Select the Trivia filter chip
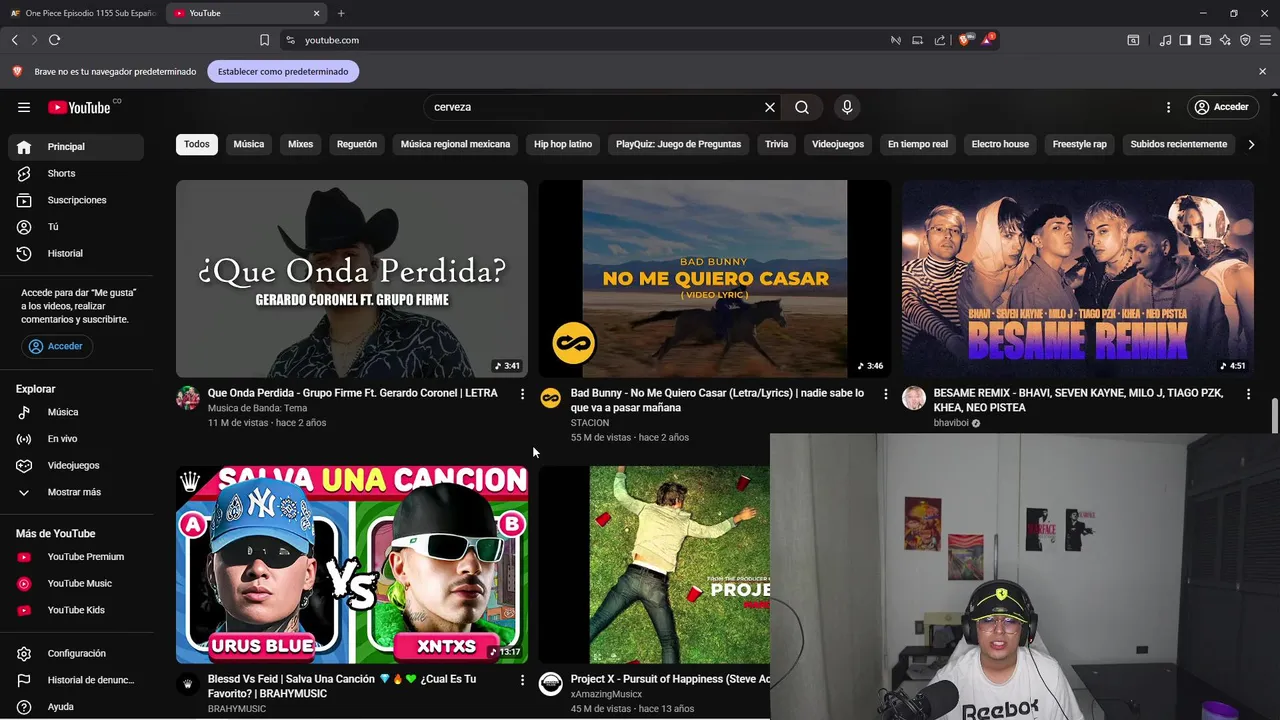 (x=777, y=144)
